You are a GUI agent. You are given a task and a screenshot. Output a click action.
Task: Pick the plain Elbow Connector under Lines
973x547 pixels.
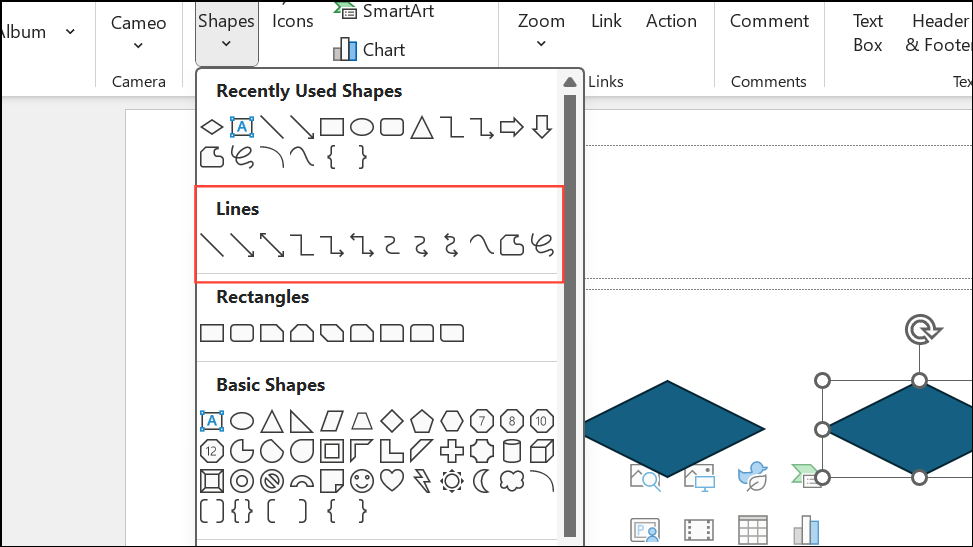tap(302, 245)
